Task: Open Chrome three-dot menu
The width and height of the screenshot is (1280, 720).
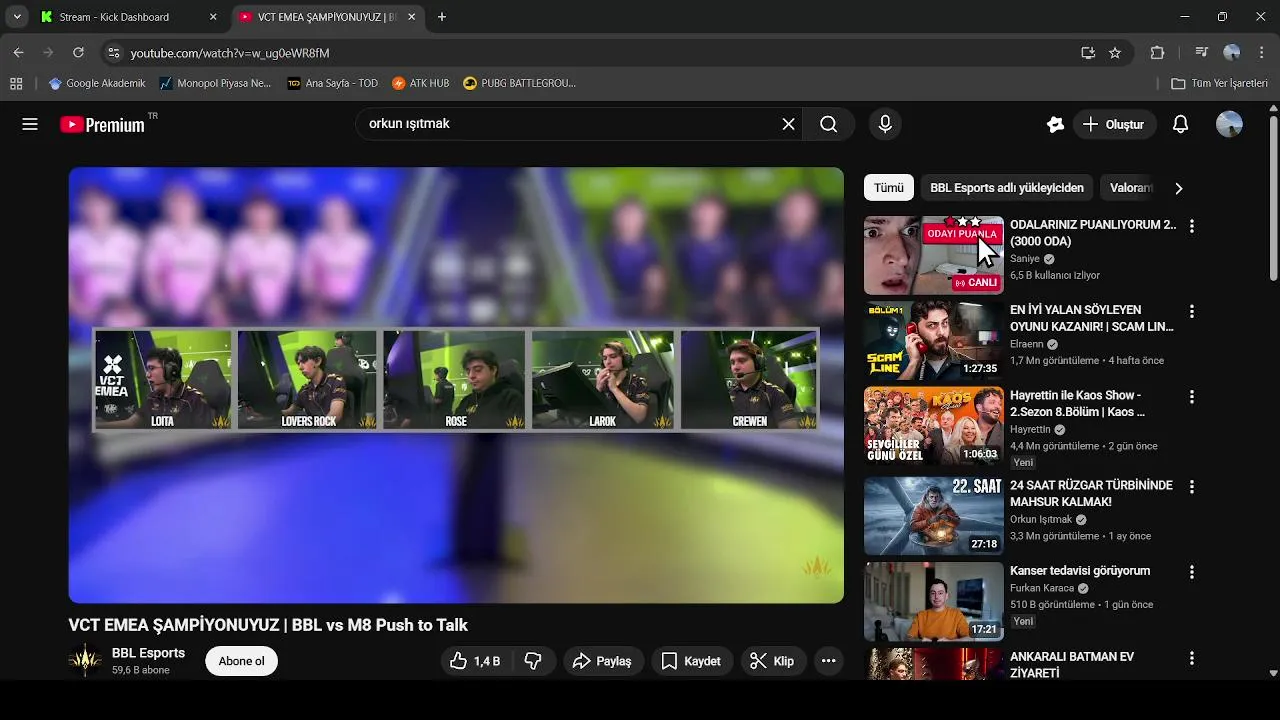Action: tap(1261, 52)
